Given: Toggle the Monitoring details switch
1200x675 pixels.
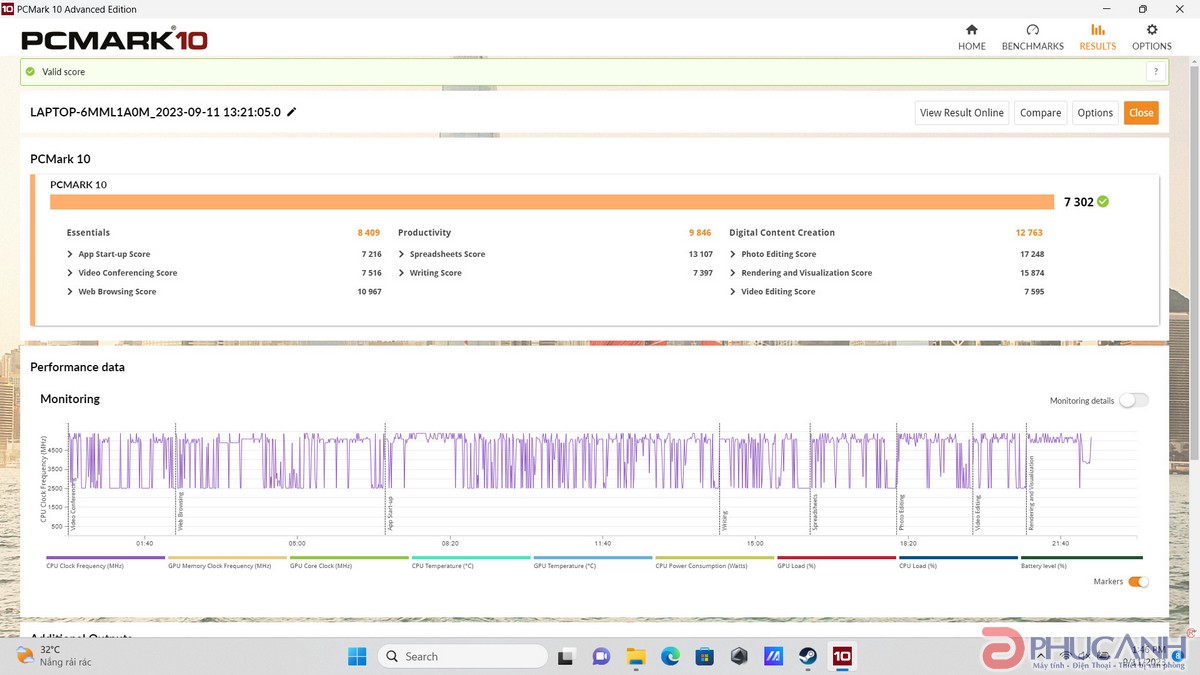Looking at the screenshot, I should point(1134,400).
